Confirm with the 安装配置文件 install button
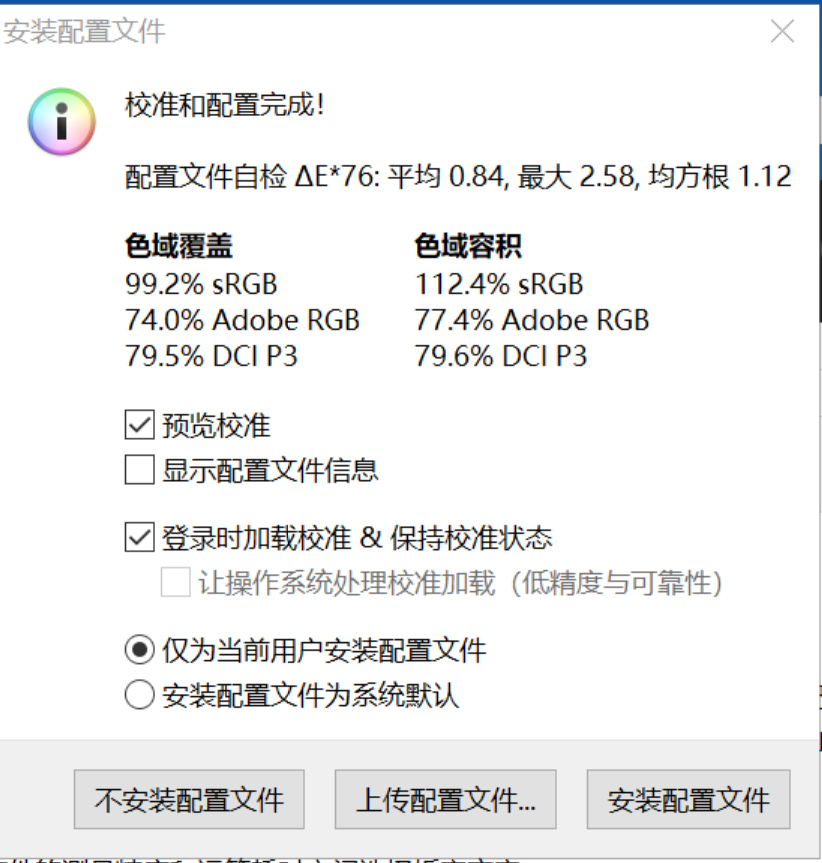 point(689,799)
